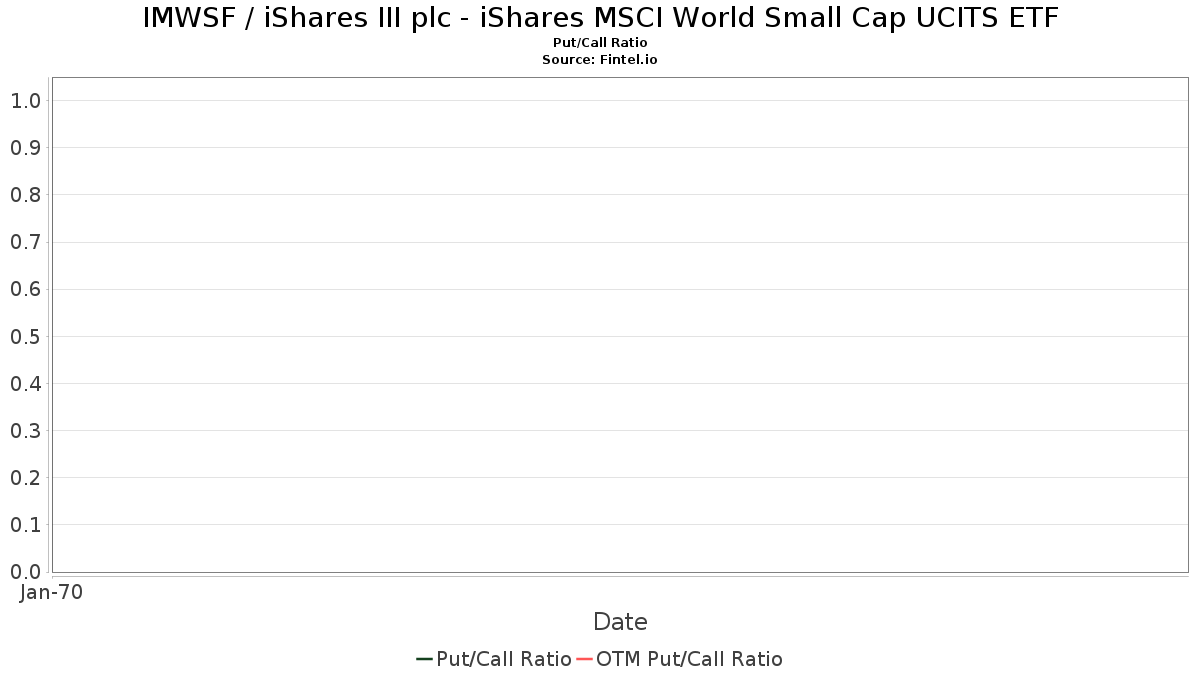Click the Jan-70 date axis label
This screenshot has width=1200, height=675.
[x=52, y=592]
